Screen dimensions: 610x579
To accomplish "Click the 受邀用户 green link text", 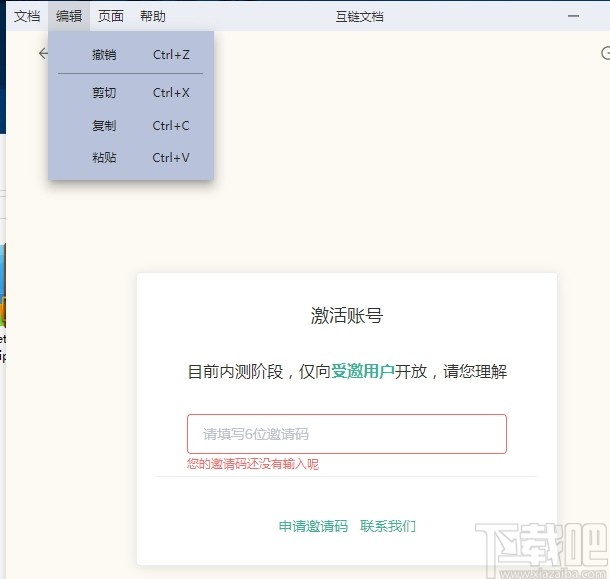I will point(363,371).
